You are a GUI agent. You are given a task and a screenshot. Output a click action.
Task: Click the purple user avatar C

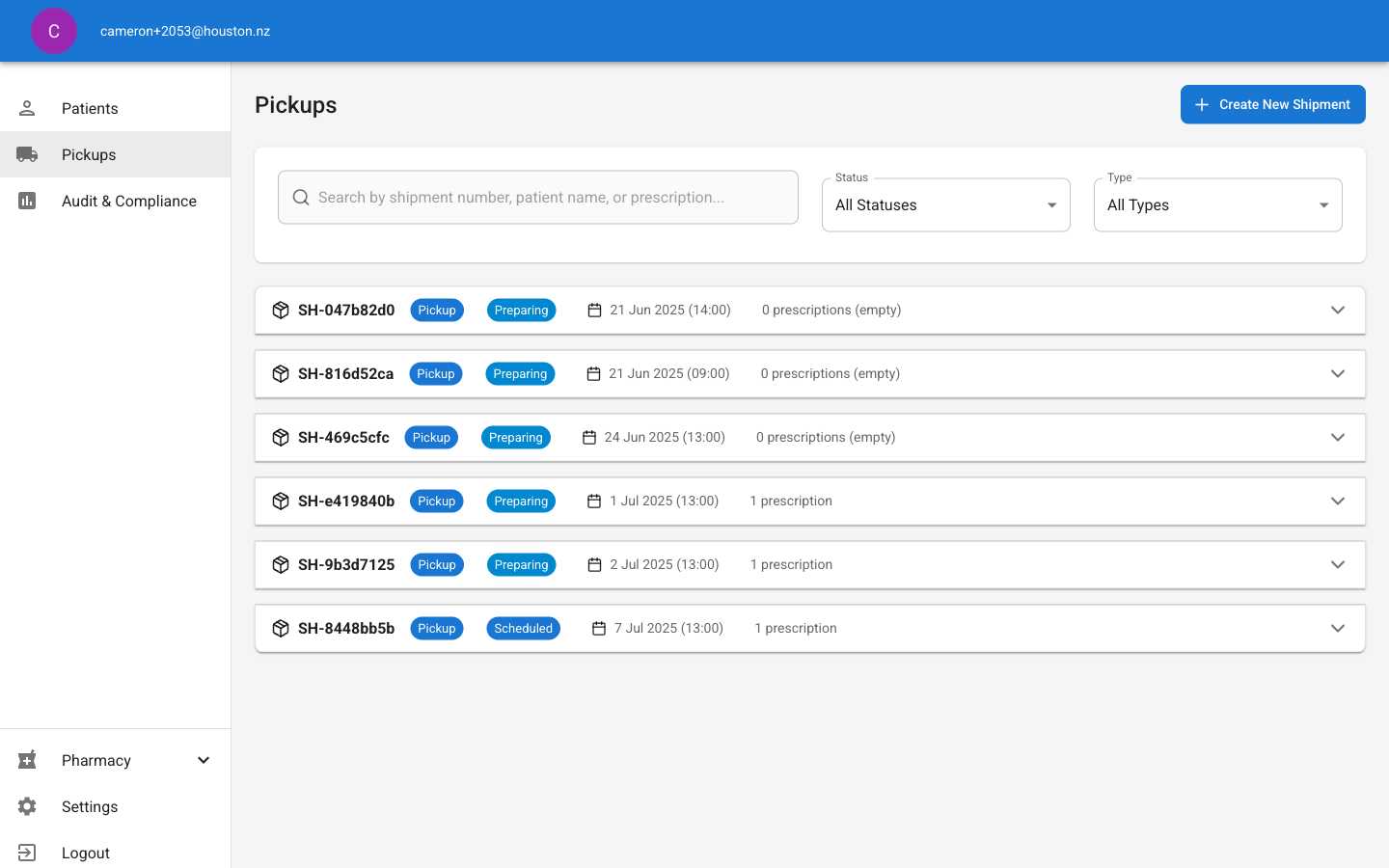[x=54, y=31]
